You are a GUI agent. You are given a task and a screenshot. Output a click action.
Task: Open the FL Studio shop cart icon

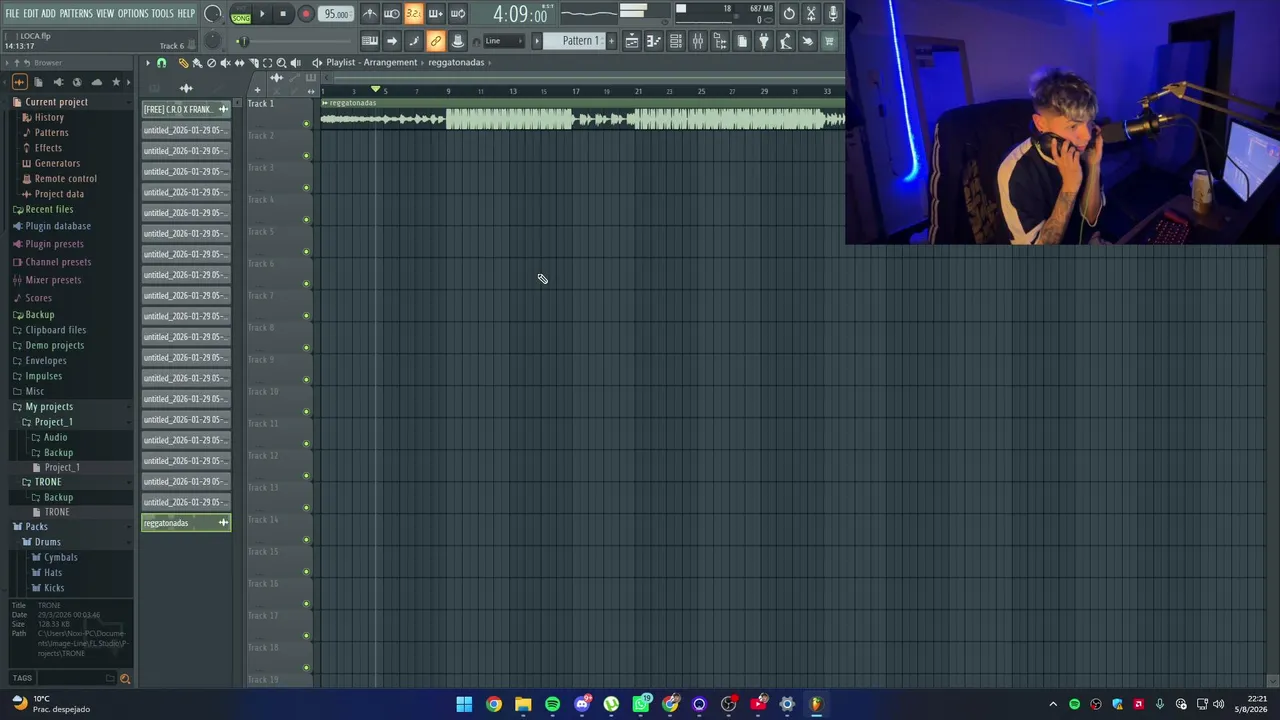tap(829, 41)
